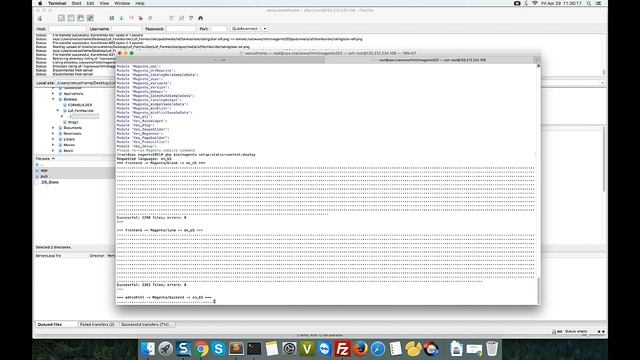
Task: Toggle synchronized browsing toolbar icon
Action: point(191,18)
